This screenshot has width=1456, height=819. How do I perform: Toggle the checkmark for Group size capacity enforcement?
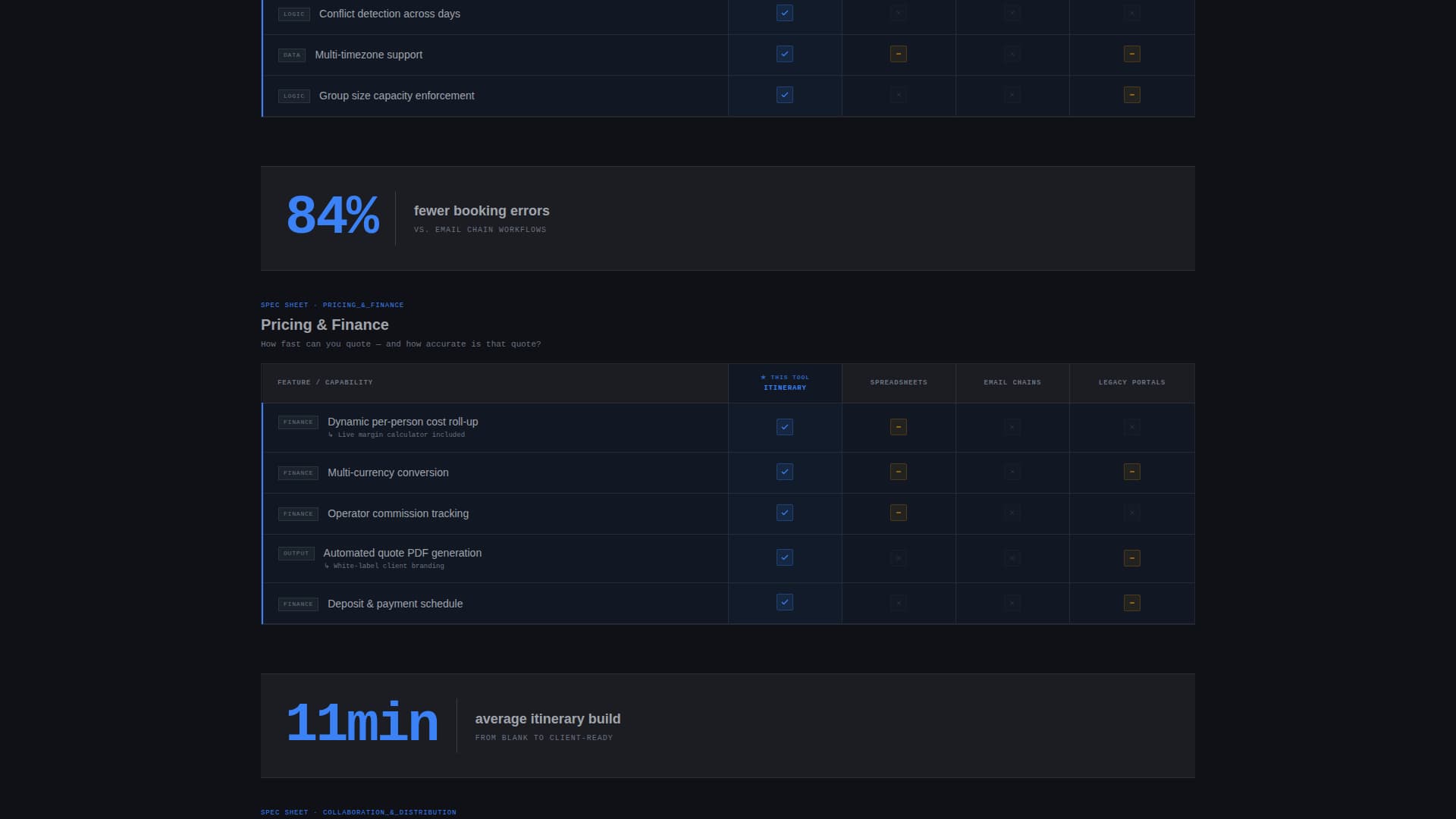coord(785,95)
